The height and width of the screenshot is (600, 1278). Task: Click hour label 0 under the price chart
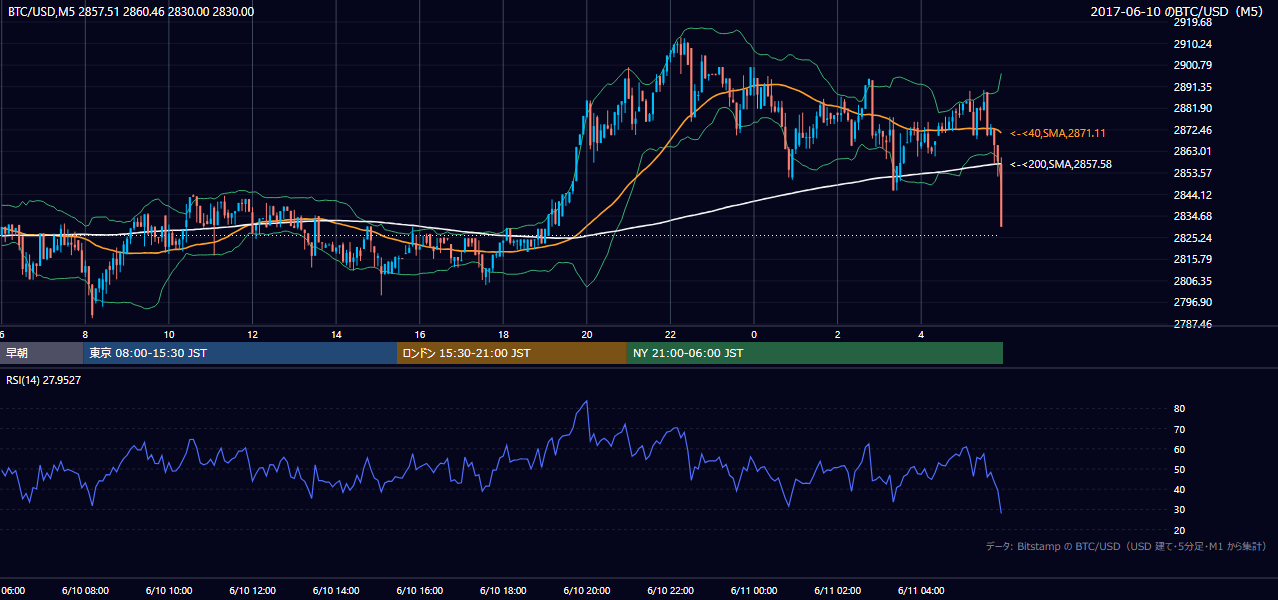(754, 335)
